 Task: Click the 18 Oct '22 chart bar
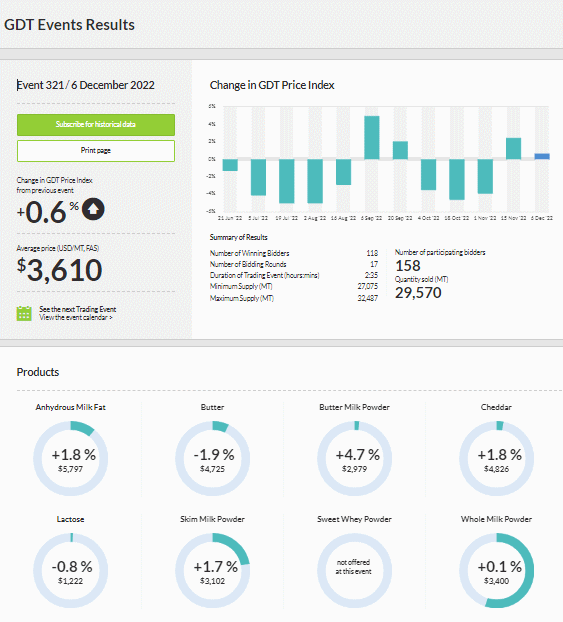[x=457, y=179]
